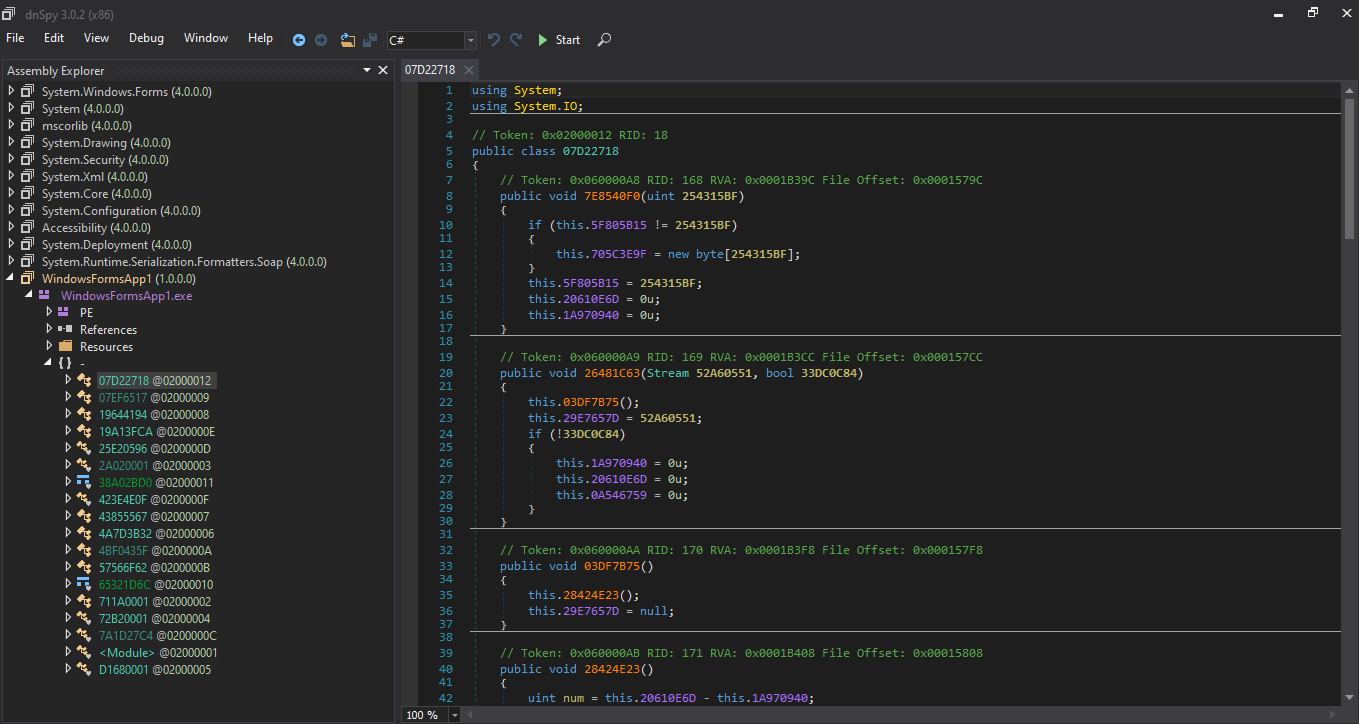Open the C# language dropdown
Image resolution: width=1359 pixels, height=724 pixels.
470,41
